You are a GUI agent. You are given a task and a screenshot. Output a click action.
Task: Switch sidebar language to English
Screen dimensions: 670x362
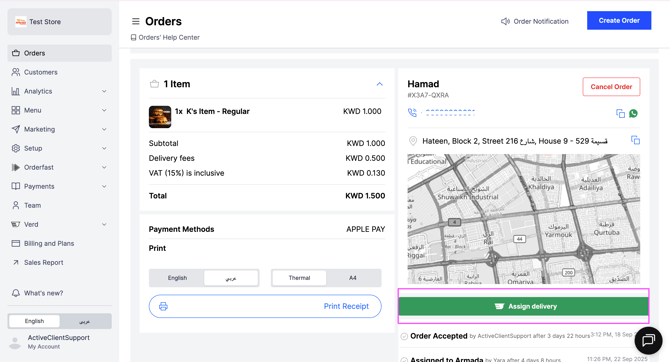coord(34,321)
